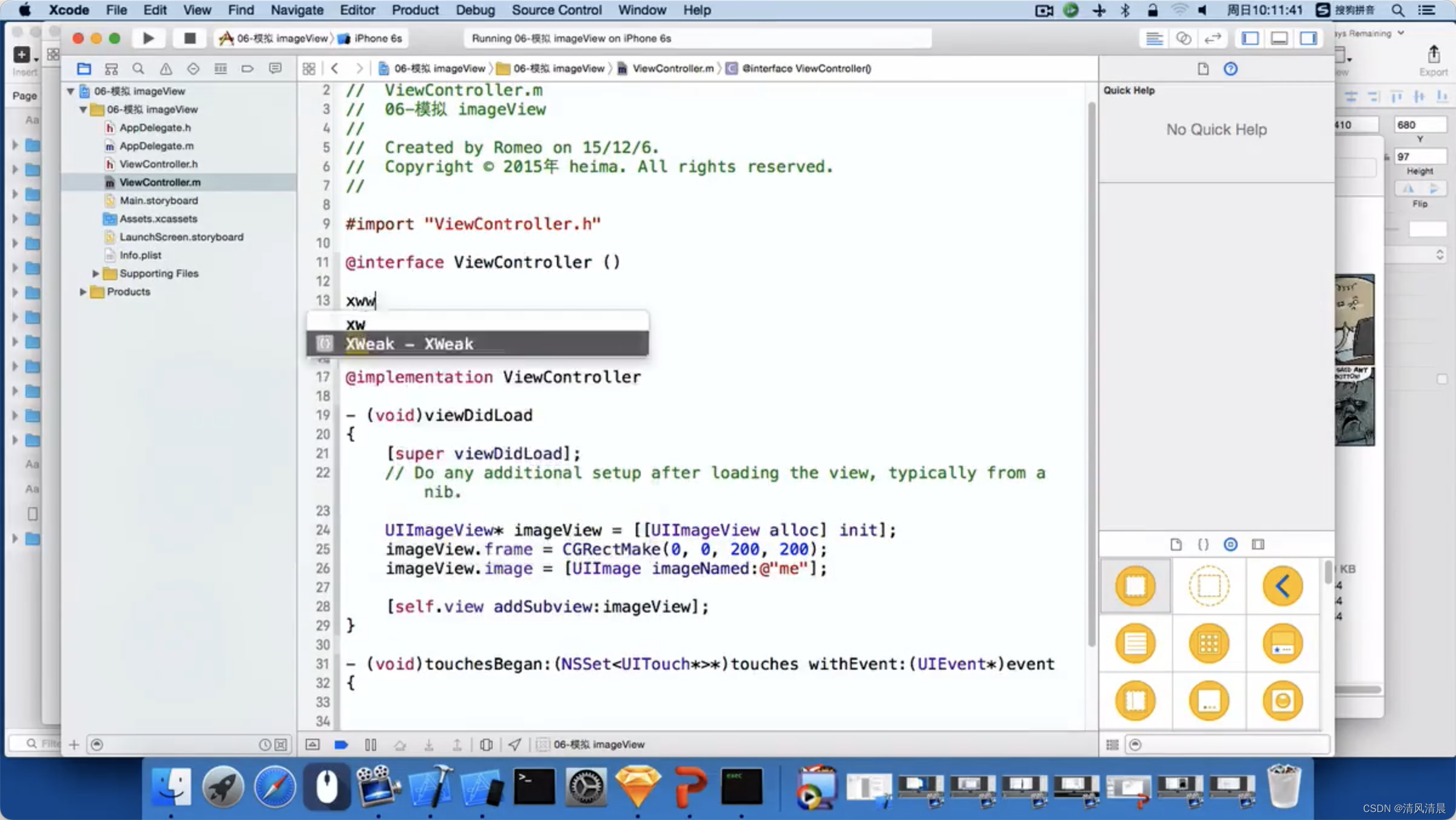The height and width of the screenshot is (820, 1456).
Task: Open the Find navigator magnifier icon
Action: [138, 69]
